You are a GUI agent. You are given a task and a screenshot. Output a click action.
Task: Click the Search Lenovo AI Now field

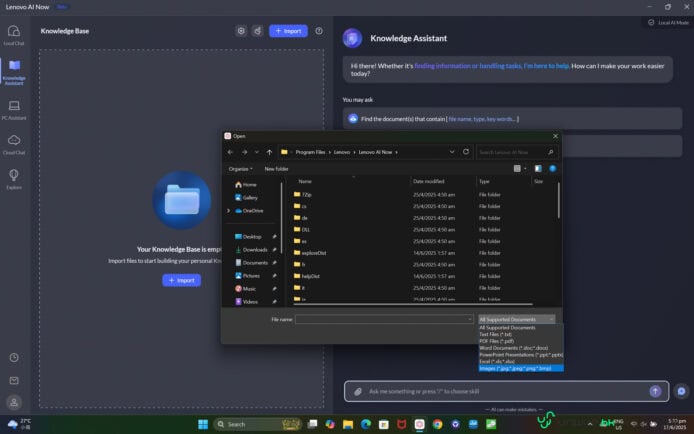tap(517, 152)
